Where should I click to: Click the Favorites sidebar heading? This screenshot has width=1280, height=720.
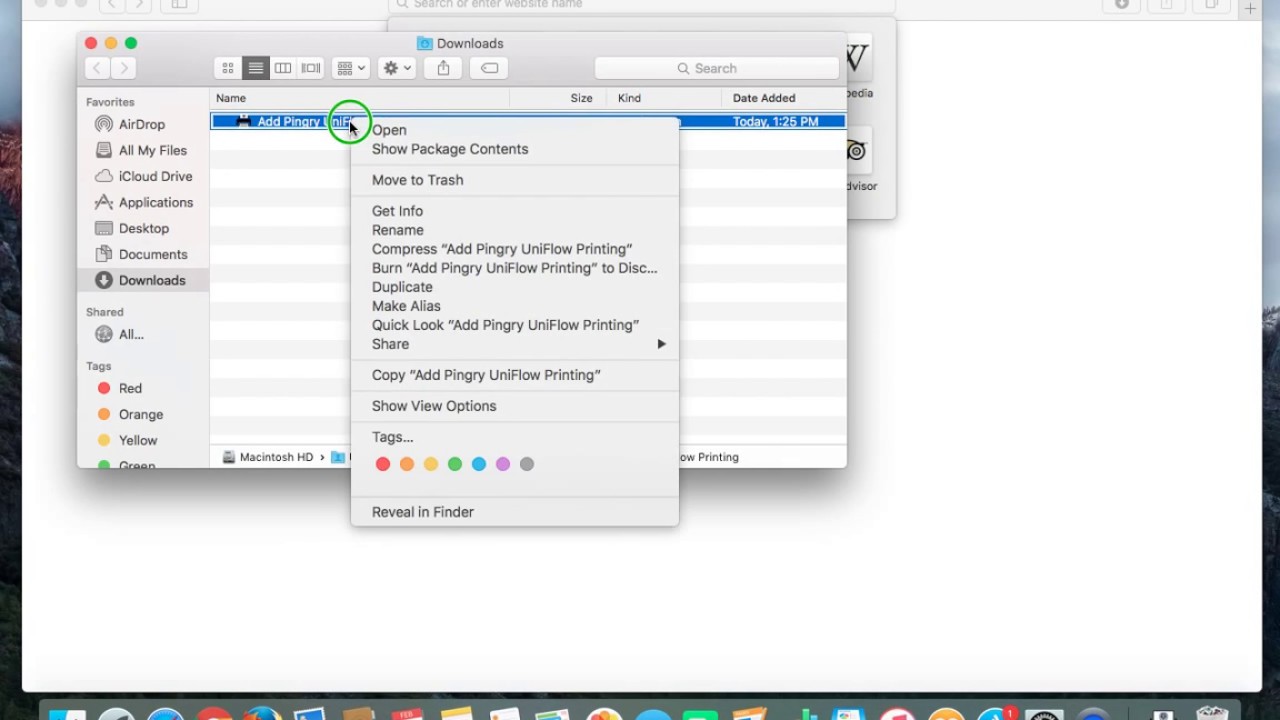coord(110,102)
